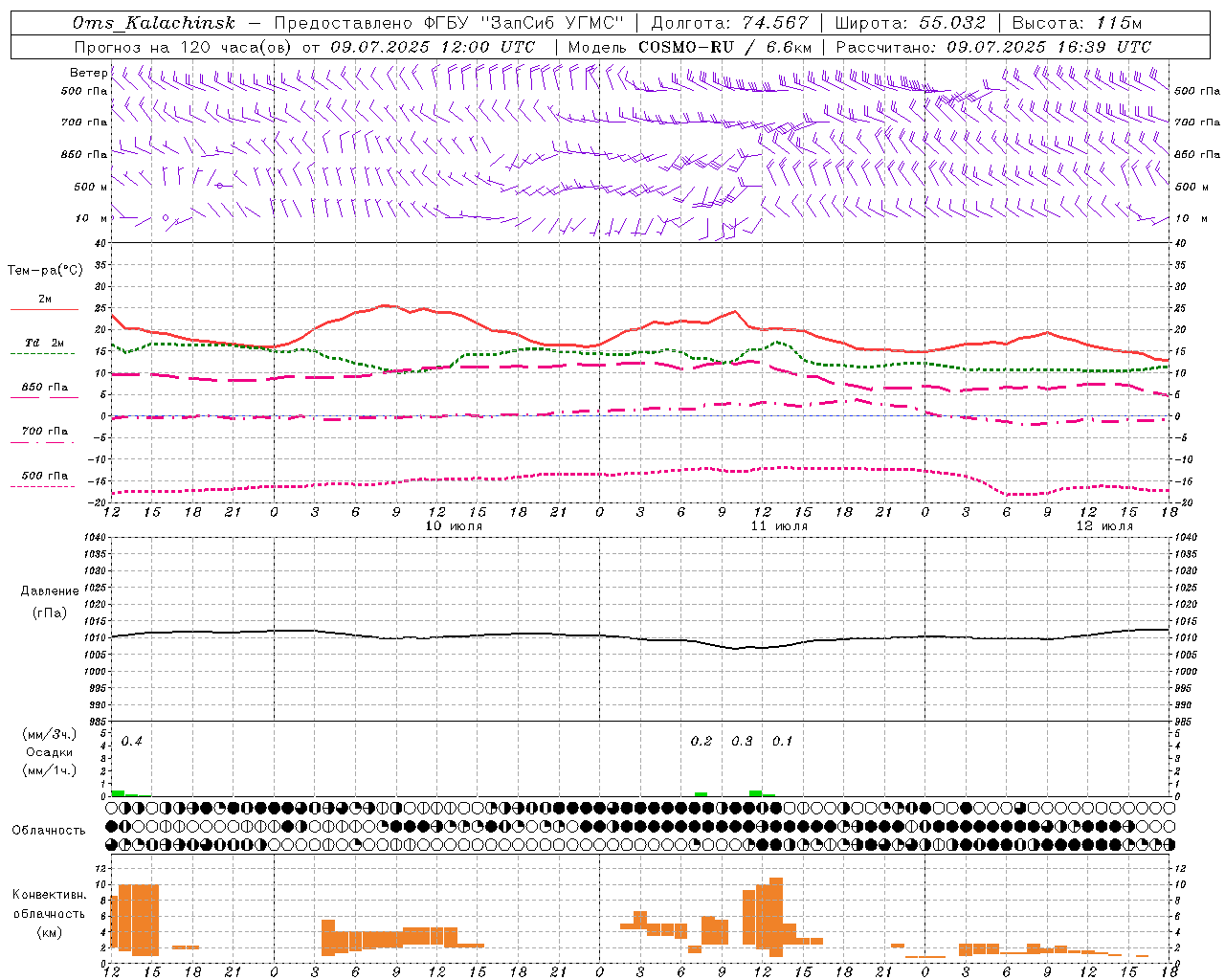The height and width of the screenshot is (980, 1225).
Task: Click the Oms_Kalachinsk station title
Action: [x=154, y=24]
